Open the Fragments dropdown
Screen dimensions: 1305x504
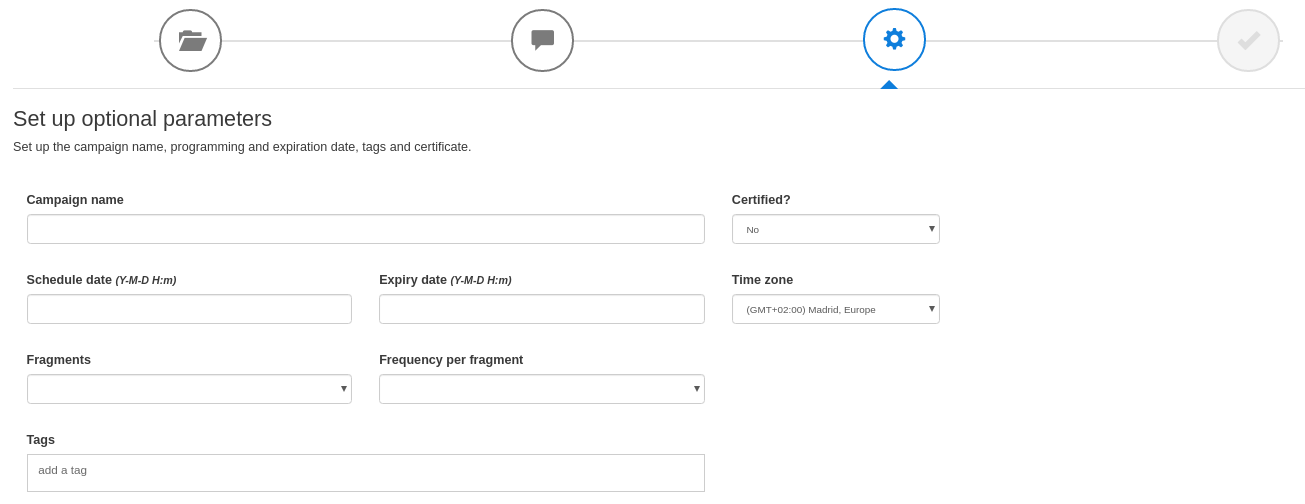pos(189,389)
